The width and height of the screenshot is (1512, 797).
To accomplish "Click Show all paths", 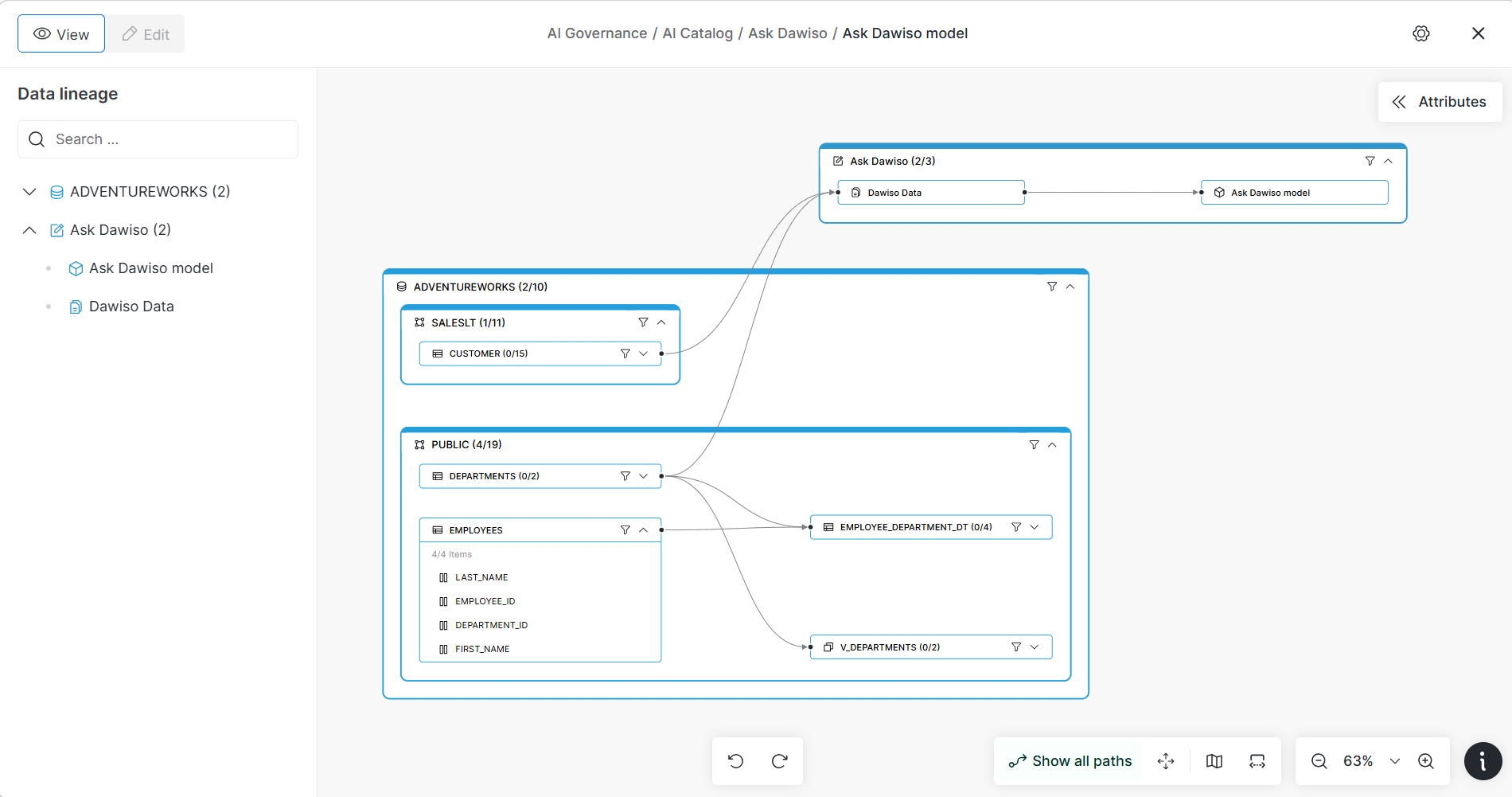I will tap(1070, 761).
